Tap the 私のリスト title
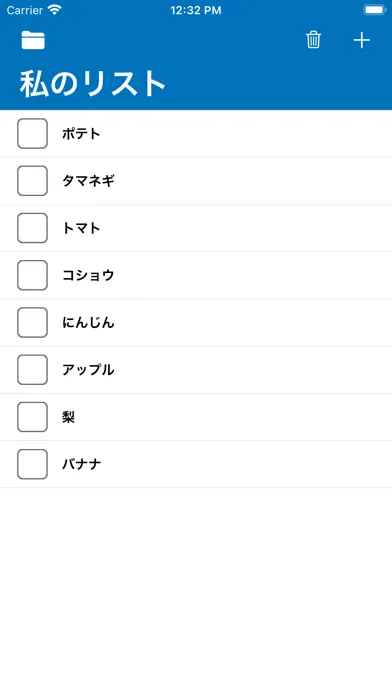The height and width of the screenshot is (696, 392). pyautogui.click(x=92, y=83)
